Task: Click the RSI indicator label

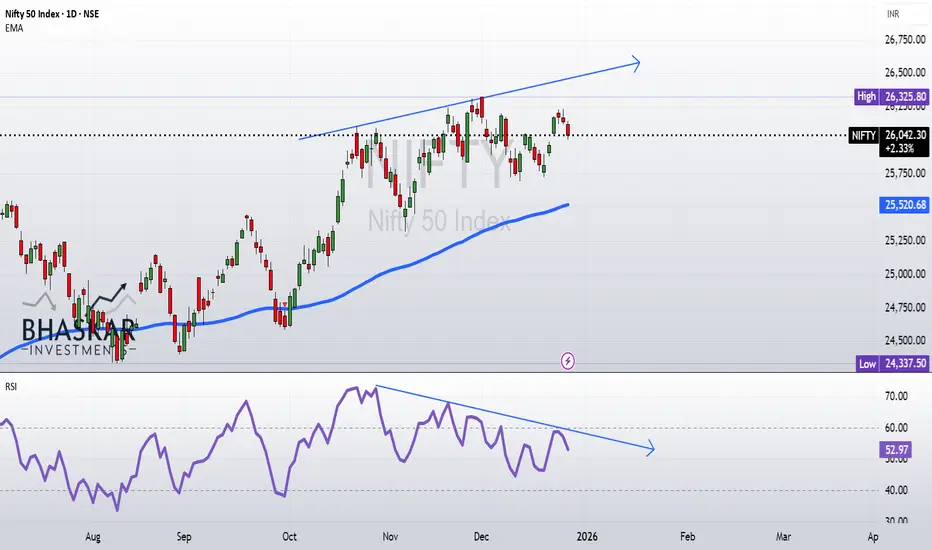Action: [x=11, y=386]
